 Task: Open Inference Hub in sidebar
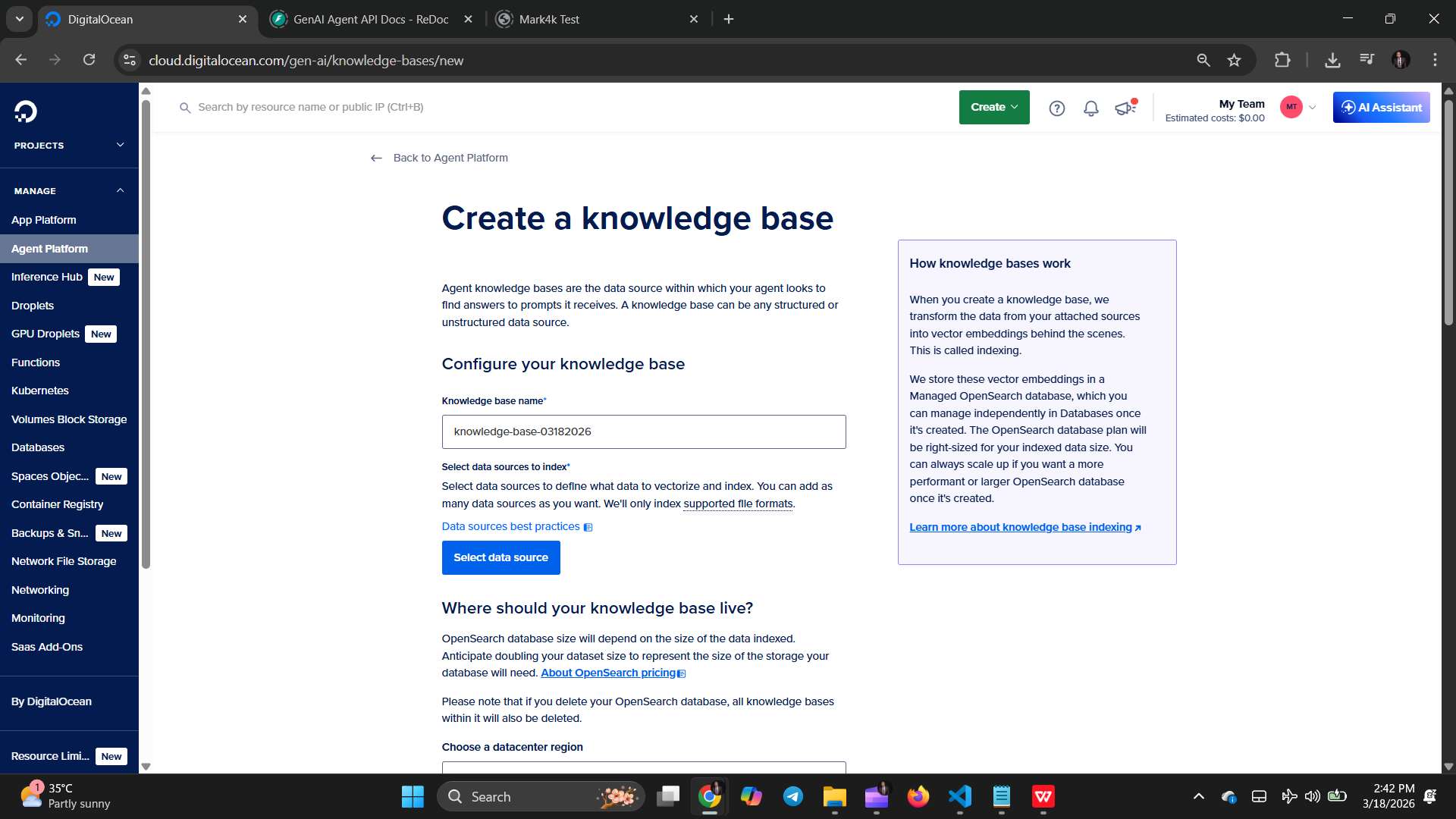point(47,277)
